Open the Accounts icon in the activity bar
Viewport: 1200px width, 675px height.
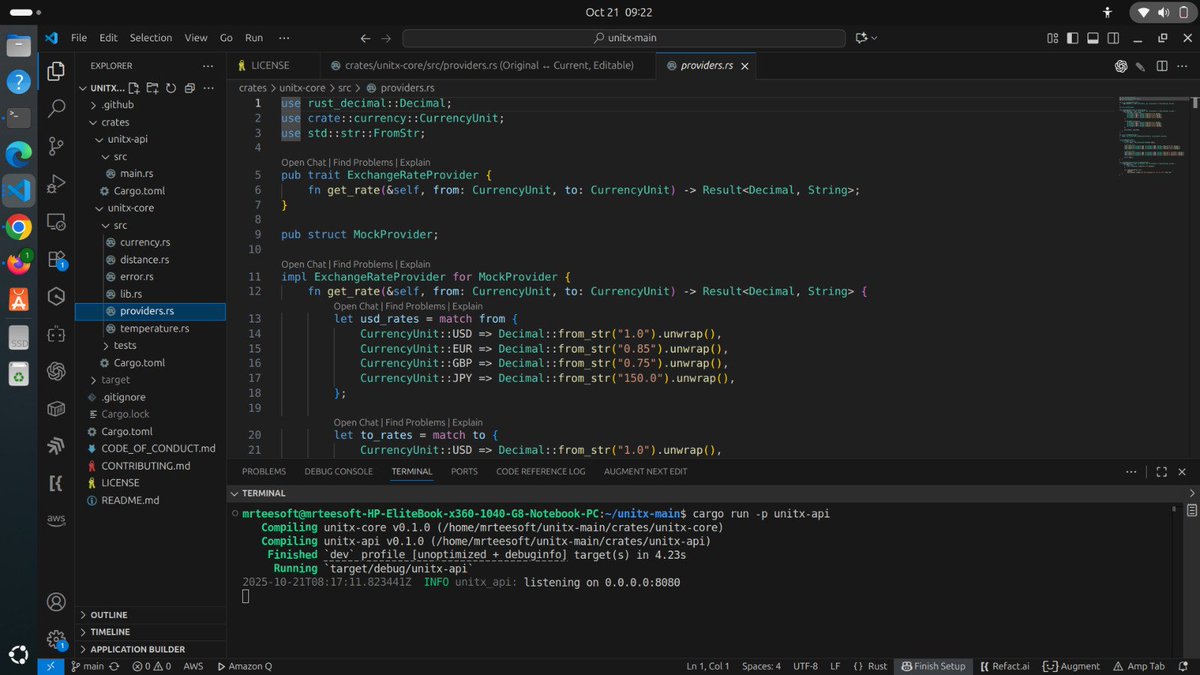click(x=56, y=602)
